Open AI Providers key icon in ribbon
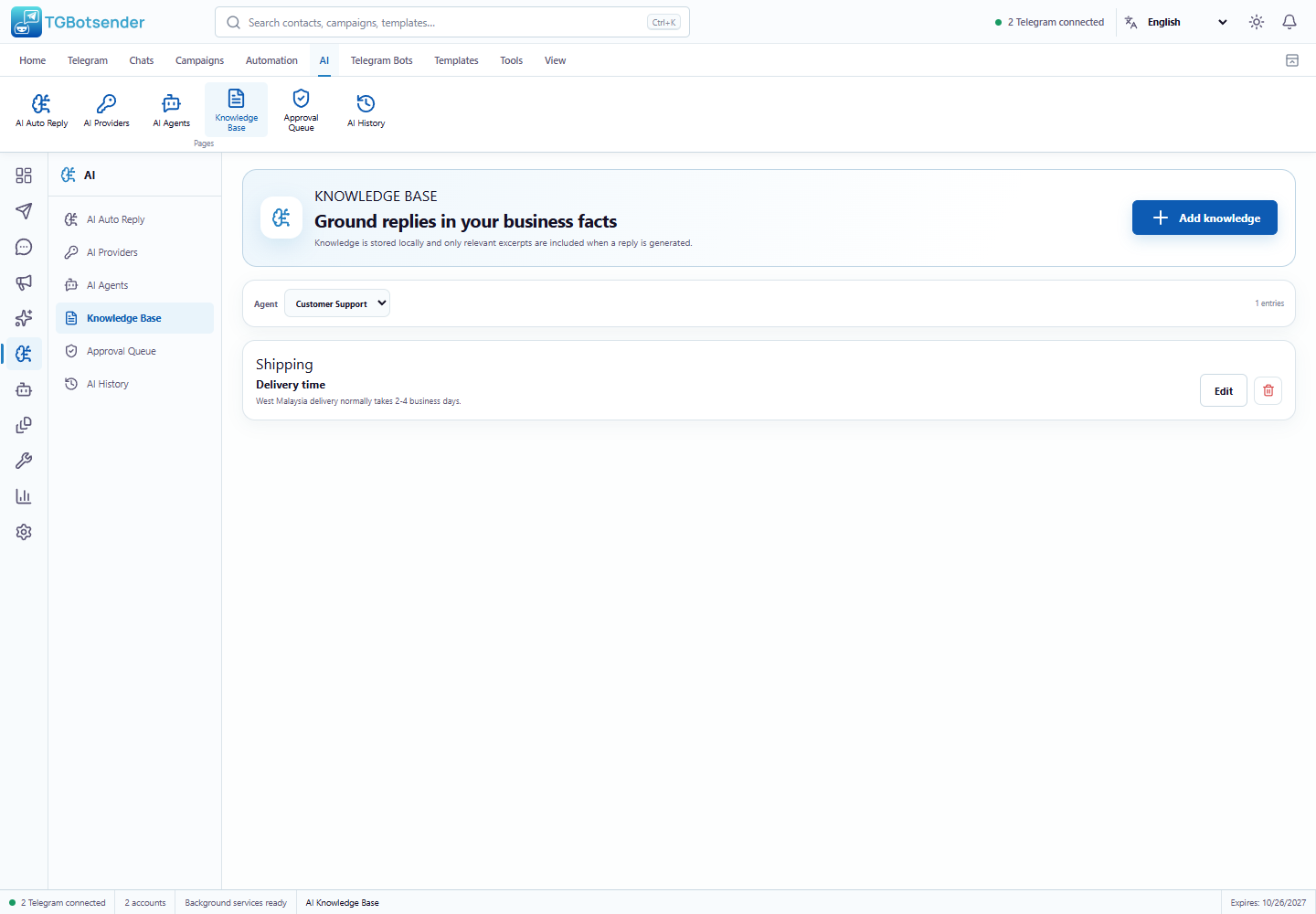The width and height of the screenshot is (1316, 914). coord(106,110)
